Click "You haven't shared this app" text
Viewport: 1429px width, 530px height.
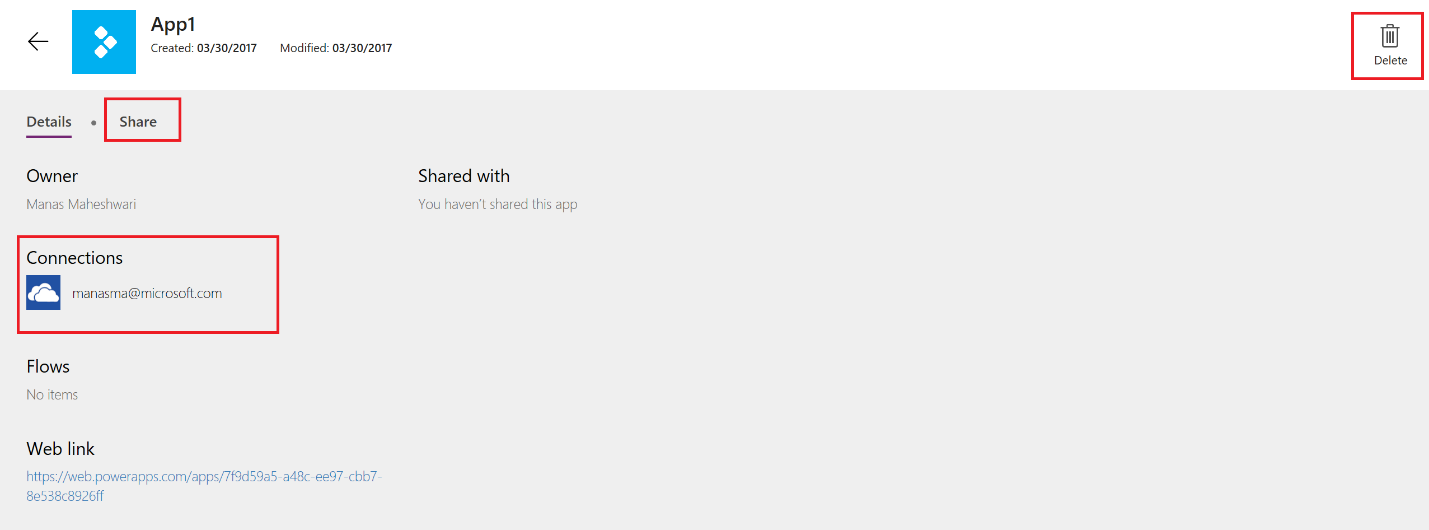coord(498,204)
